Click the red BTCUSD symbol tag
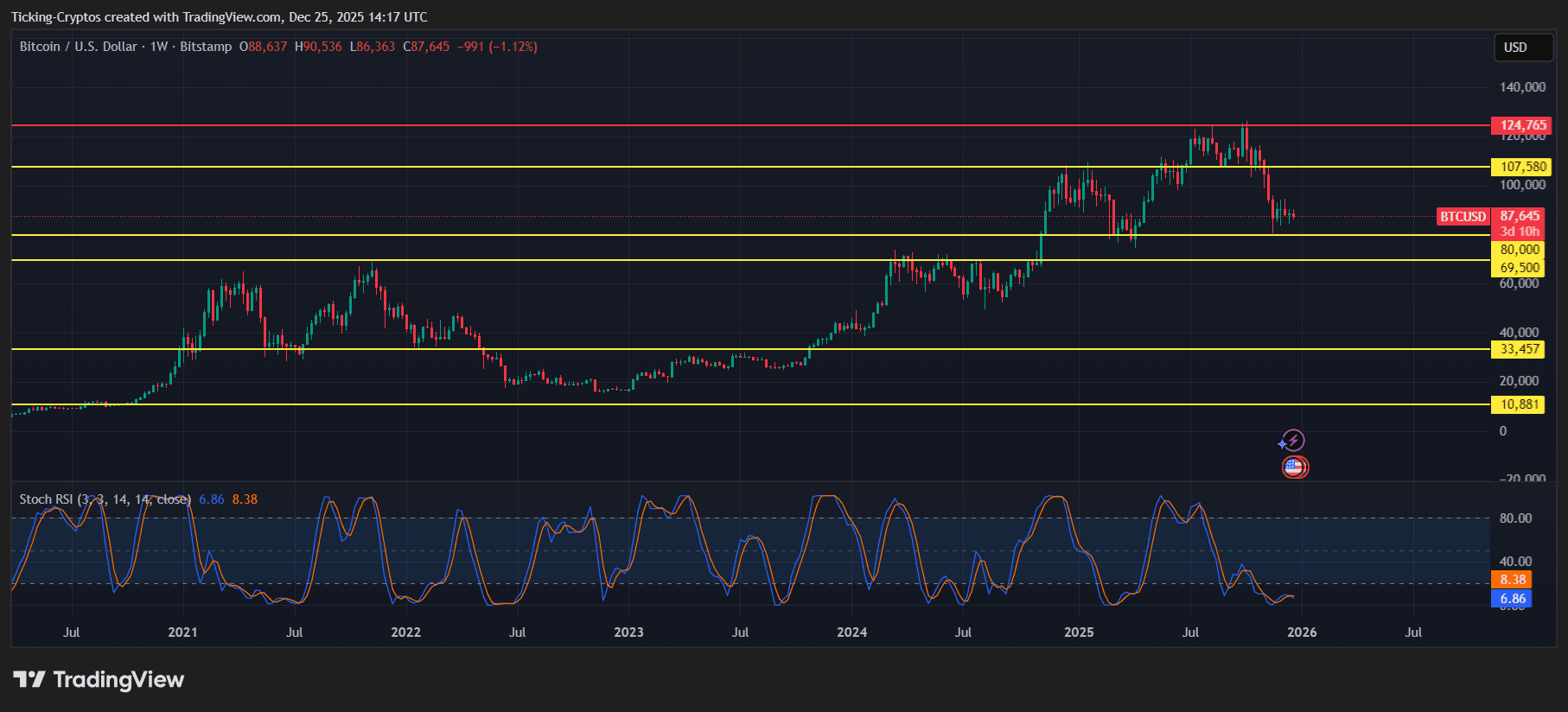 [1463, 217]
